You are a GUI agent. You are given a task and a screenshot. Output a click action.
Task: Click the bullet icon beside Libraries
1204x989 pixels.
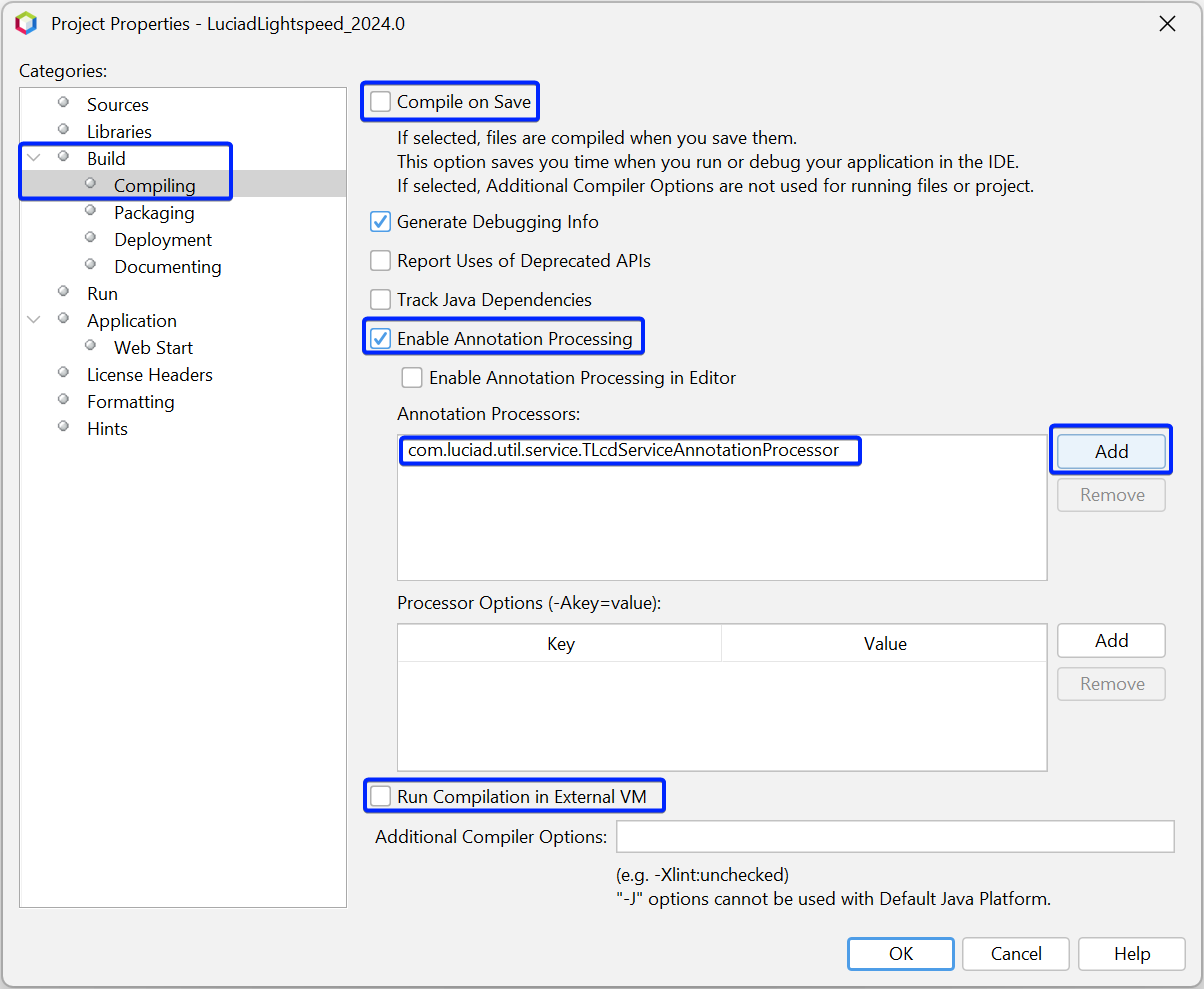click(64, 129)
